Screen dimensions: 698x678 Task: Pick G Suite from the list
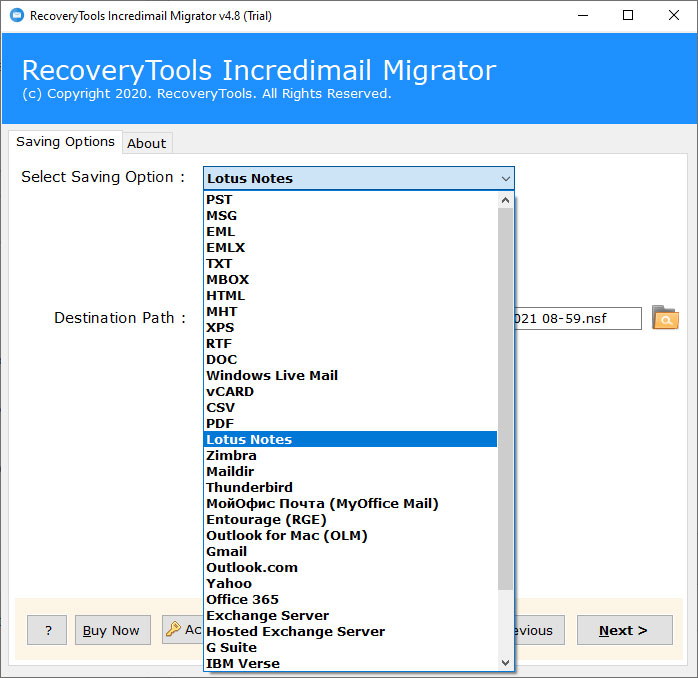350,648
